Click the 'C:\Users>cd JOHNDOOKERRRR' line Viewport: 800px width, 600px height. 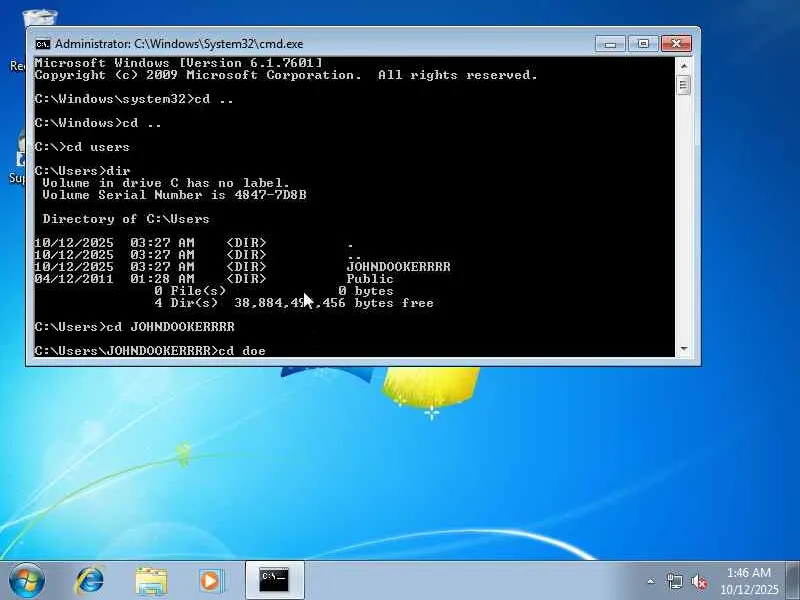(135, 327)
